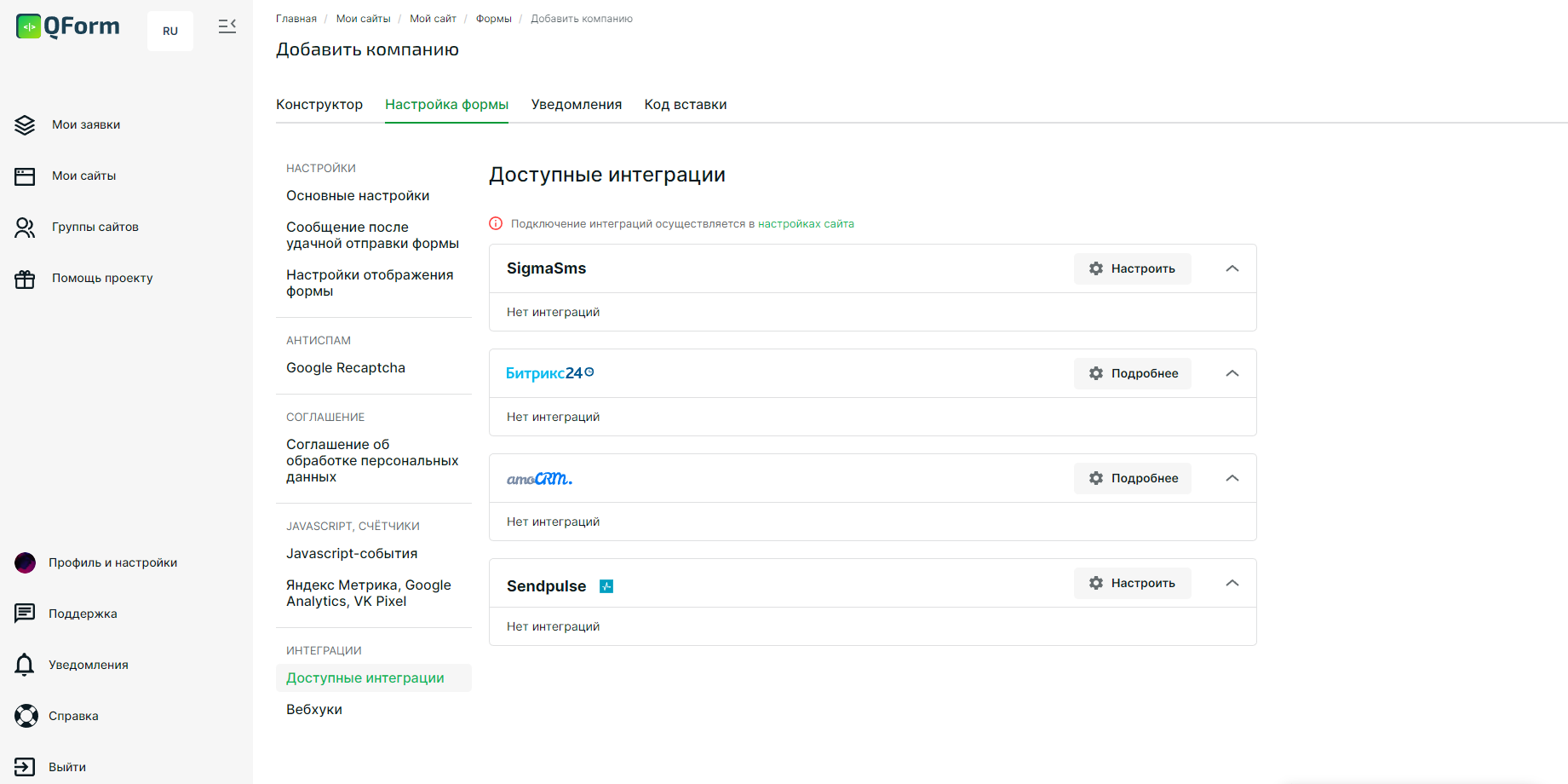Open Справка in sidebar

pos(73,716)
